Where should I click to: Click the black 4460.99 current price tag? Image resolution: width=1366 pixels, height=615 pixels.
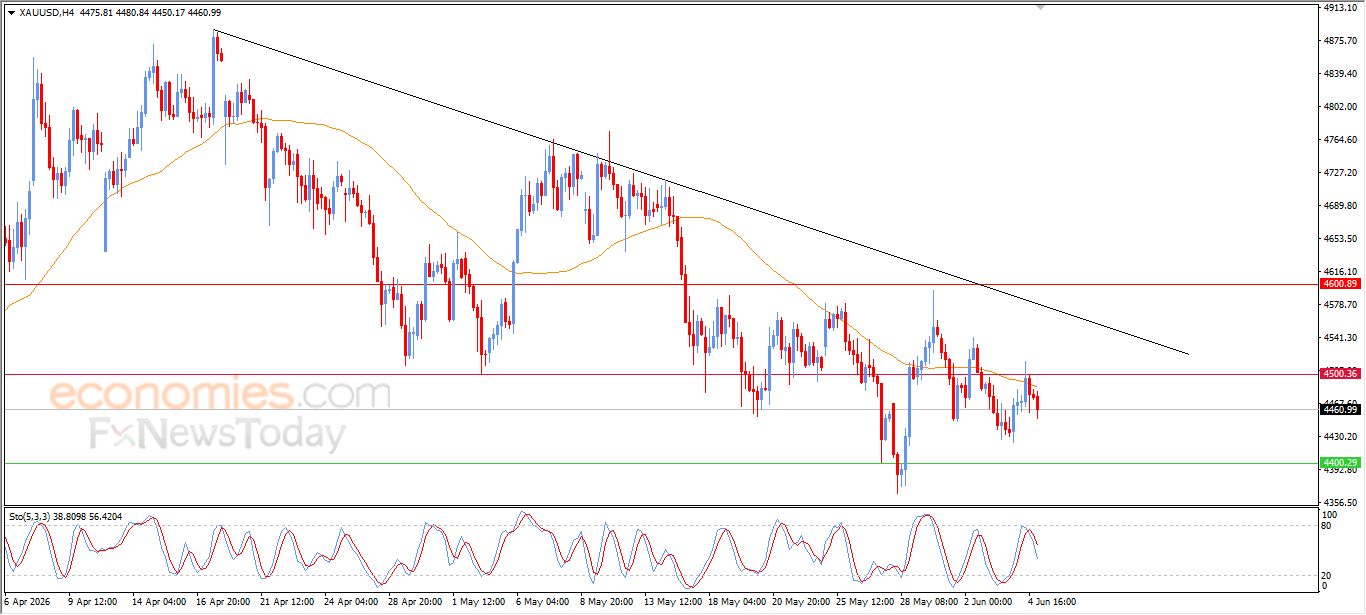pos(1340,409)
